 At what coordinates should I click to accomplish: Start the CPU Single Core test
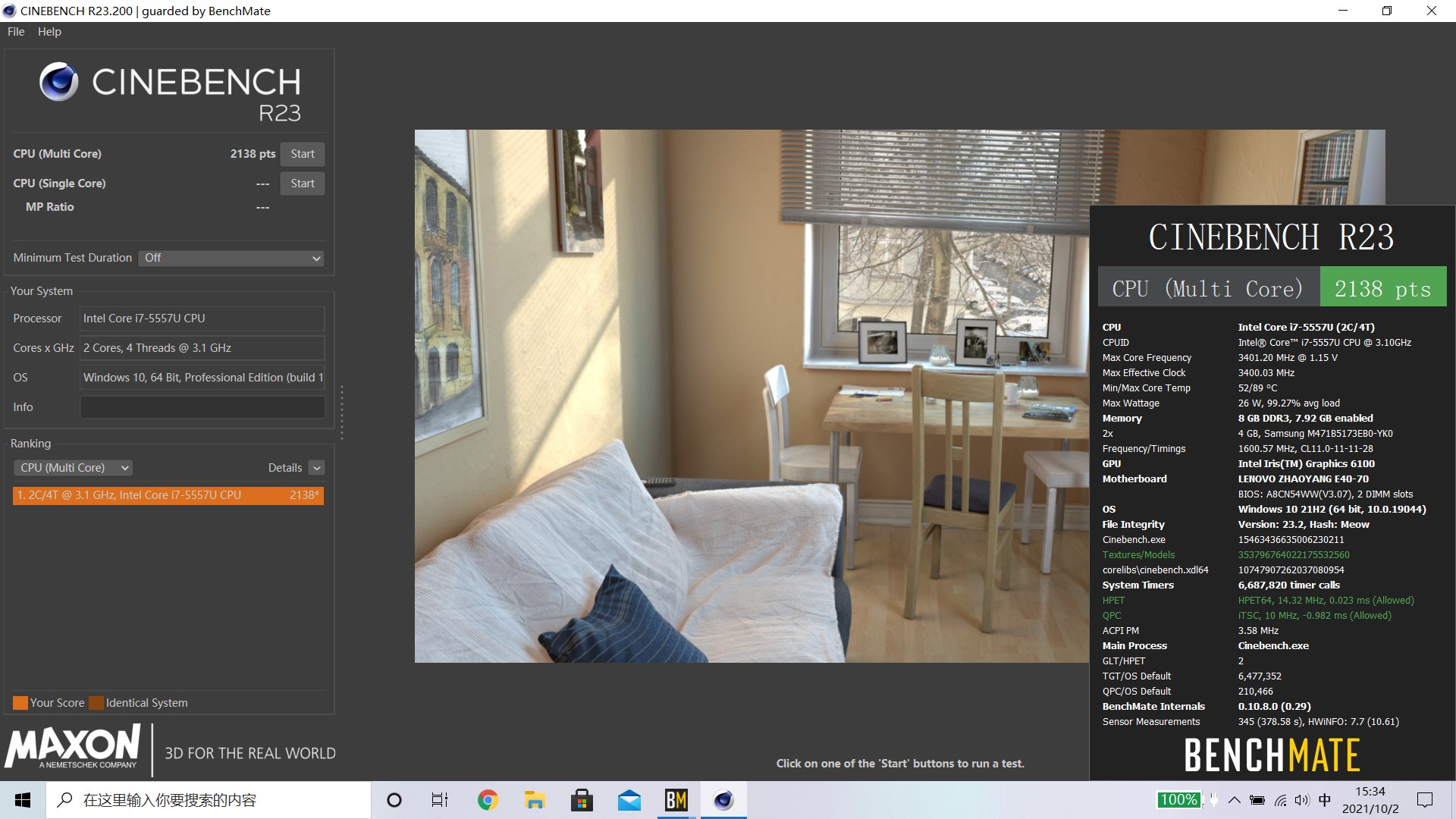pyautogui.click(x=302, y=184)
